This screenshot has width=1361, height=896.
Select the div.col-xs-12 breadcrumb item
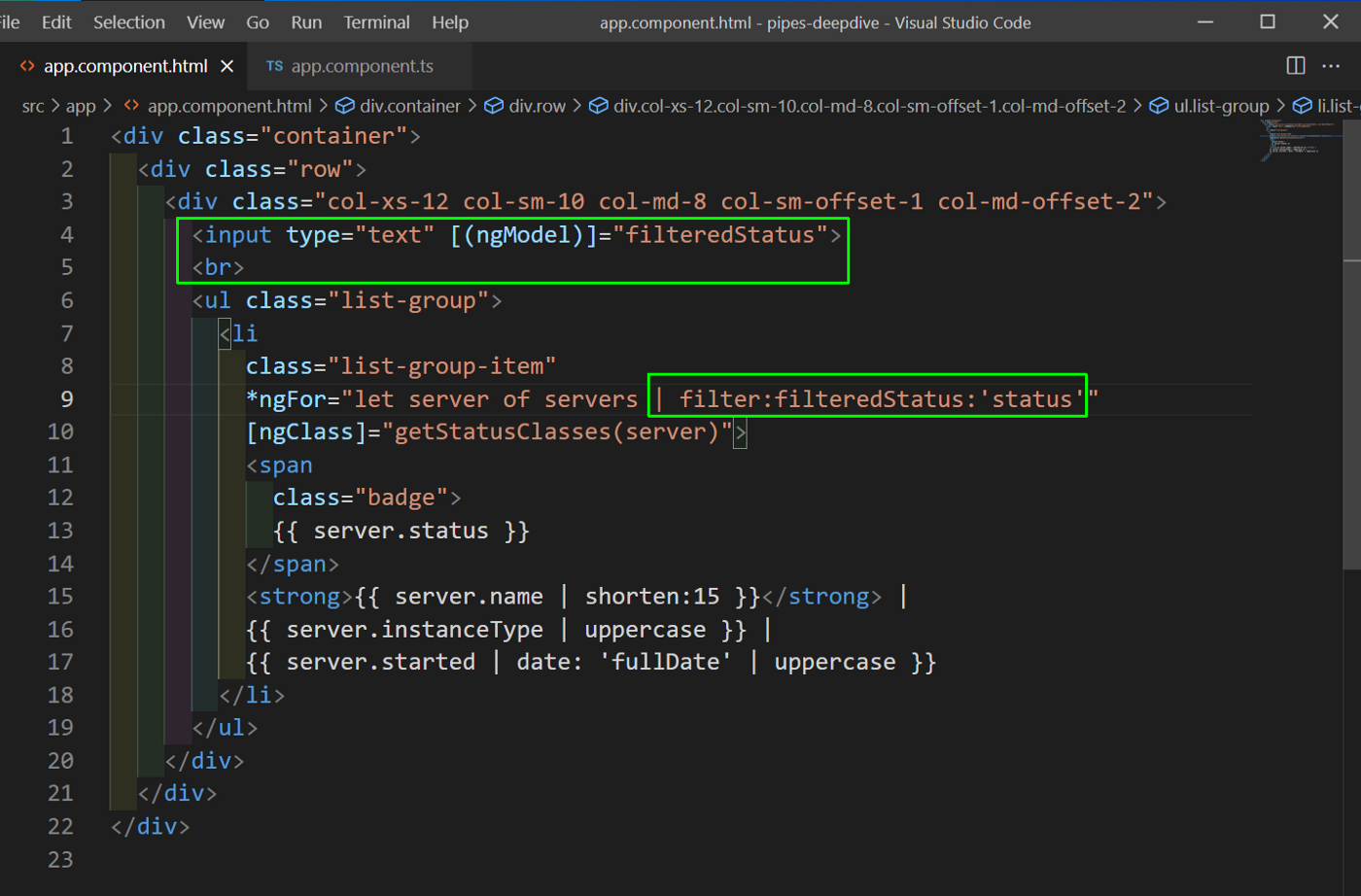tap(869, 106)
